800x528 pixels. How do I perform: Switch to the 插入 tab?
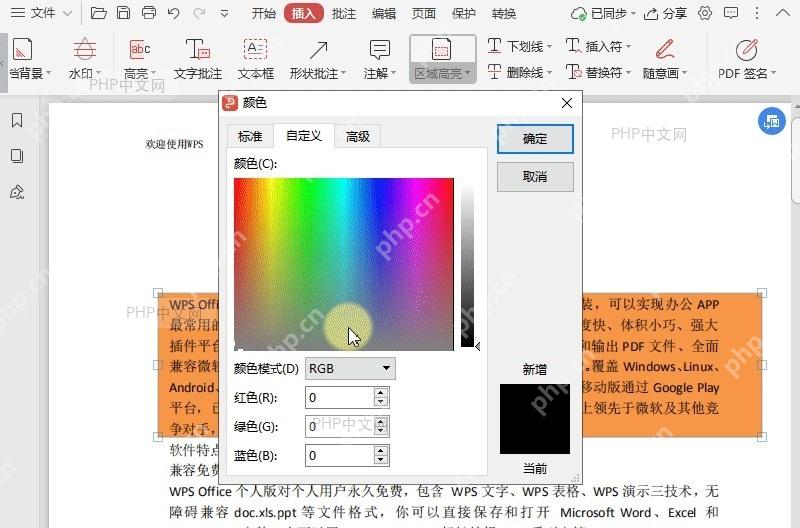(304, 13)
